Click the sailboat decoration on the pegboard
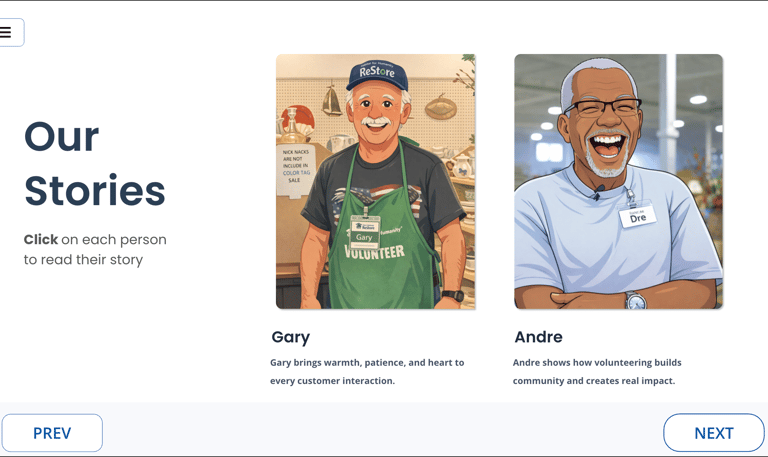The width and height of the screenshot is (768, 457). [x=332, y=101]
